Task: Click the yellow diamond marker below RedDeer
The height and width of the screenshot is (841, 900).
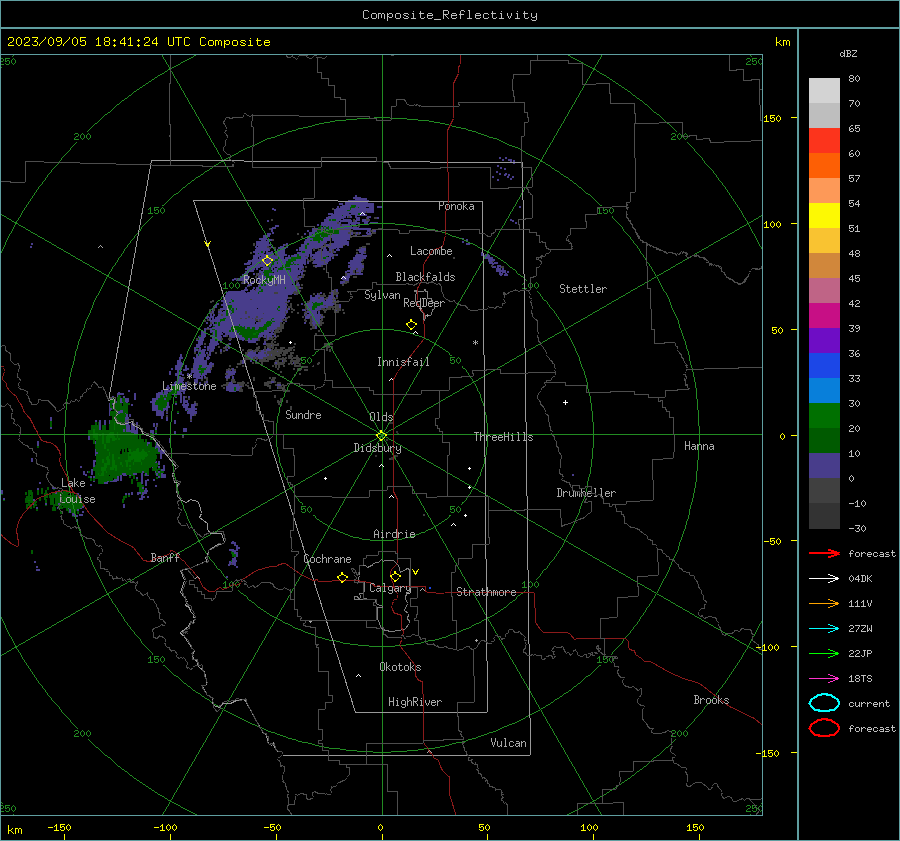Action: pos(411,324)
